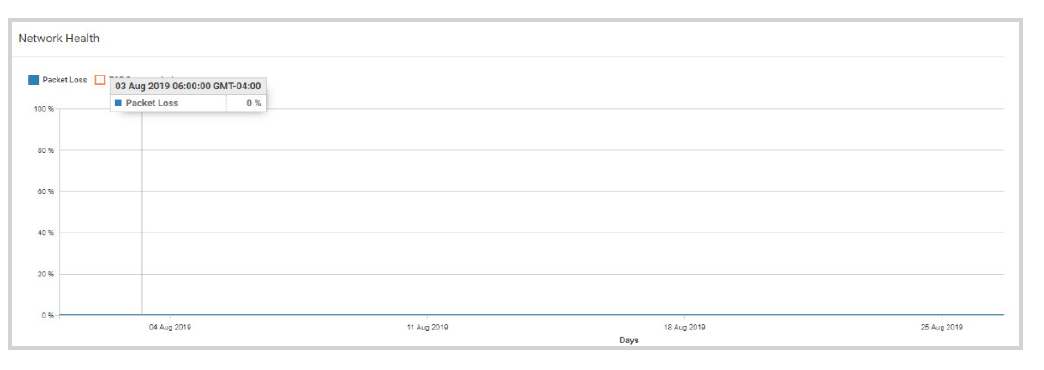Click the Network Health panel title
Image resolution: width=1044 pixels, height=370 pixels.
[59, 39]
